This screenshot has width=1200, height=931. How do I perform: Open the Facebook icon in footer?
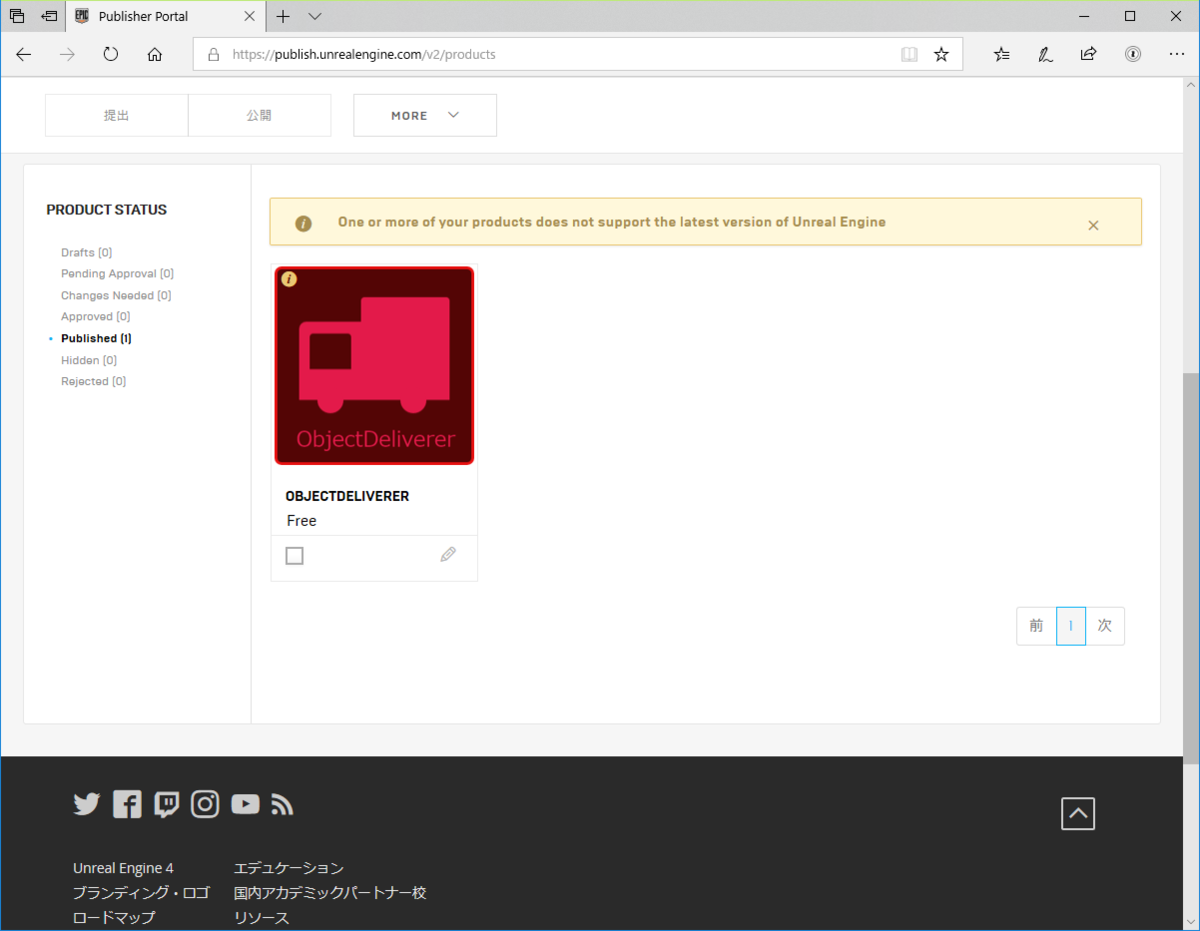127,804
